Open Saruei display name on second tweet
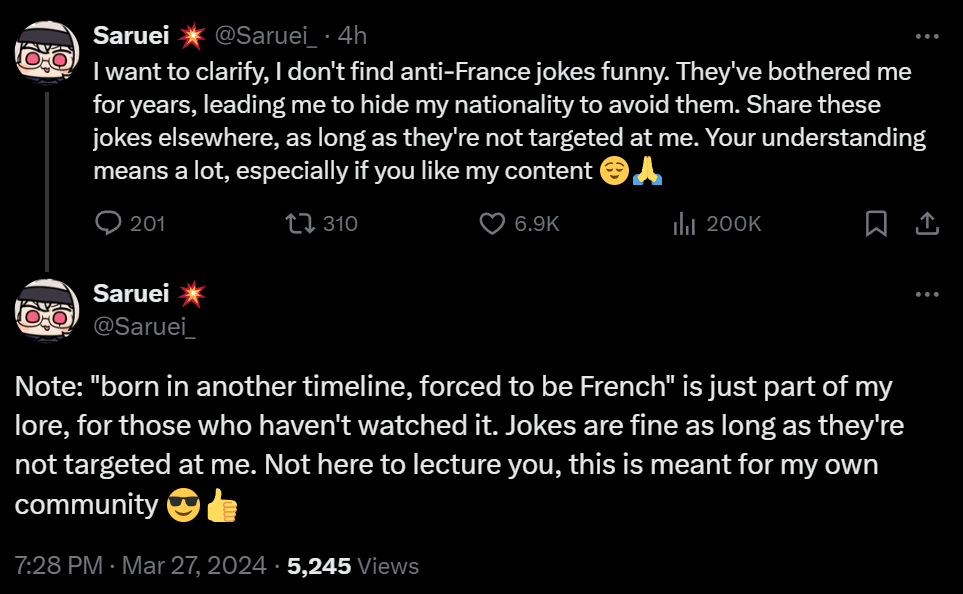The width and height of the screenshot is (963, 594). (x=131, y=294)
